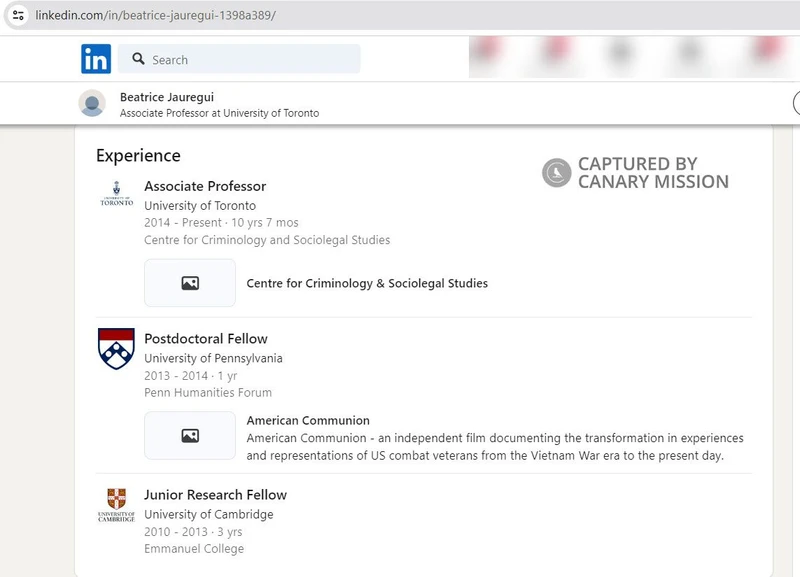Open Centre for Criminology & Sociolegal Studies link
800x577 pixels.
tap(367, 283)
